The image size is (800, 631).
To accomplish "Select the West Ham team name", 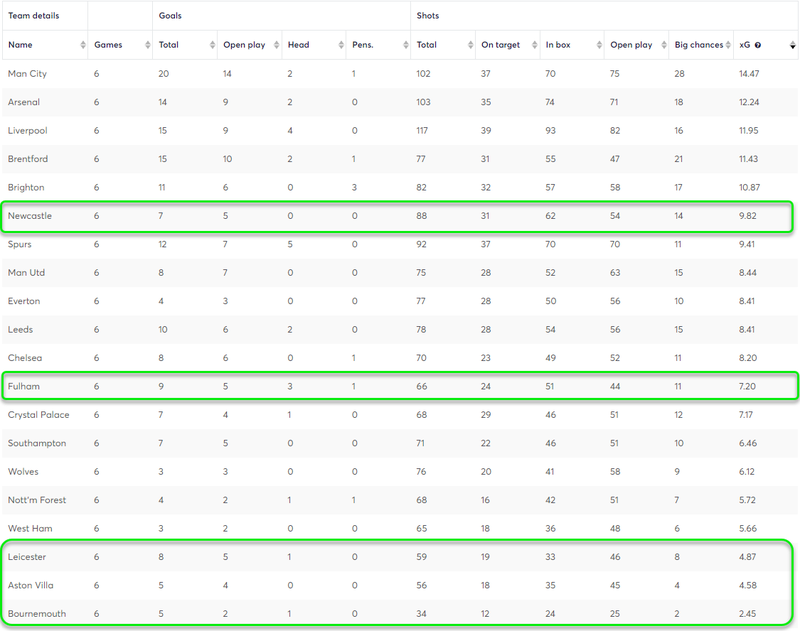I will 30,528.
